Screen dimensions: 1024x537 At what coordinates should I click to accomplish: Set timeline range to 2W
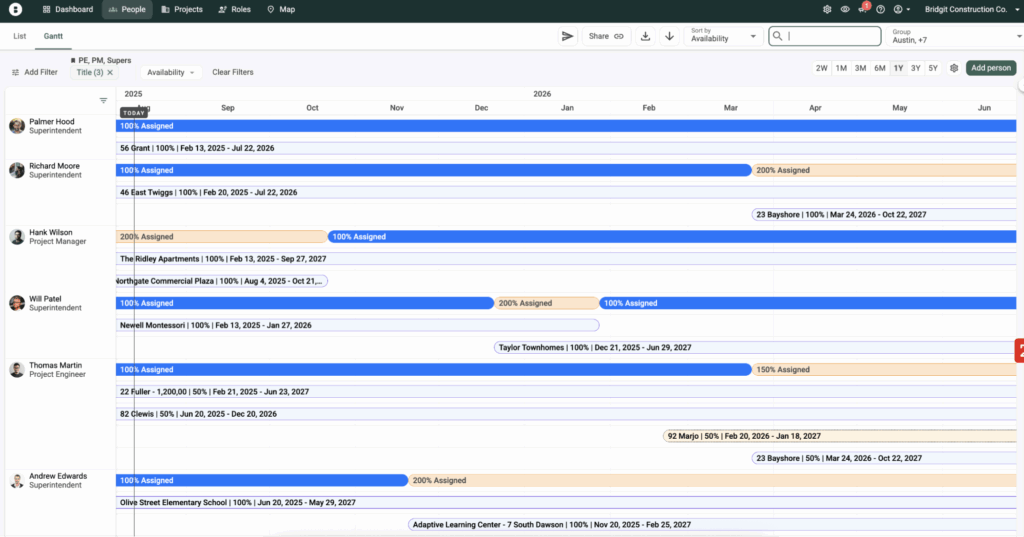822,68
